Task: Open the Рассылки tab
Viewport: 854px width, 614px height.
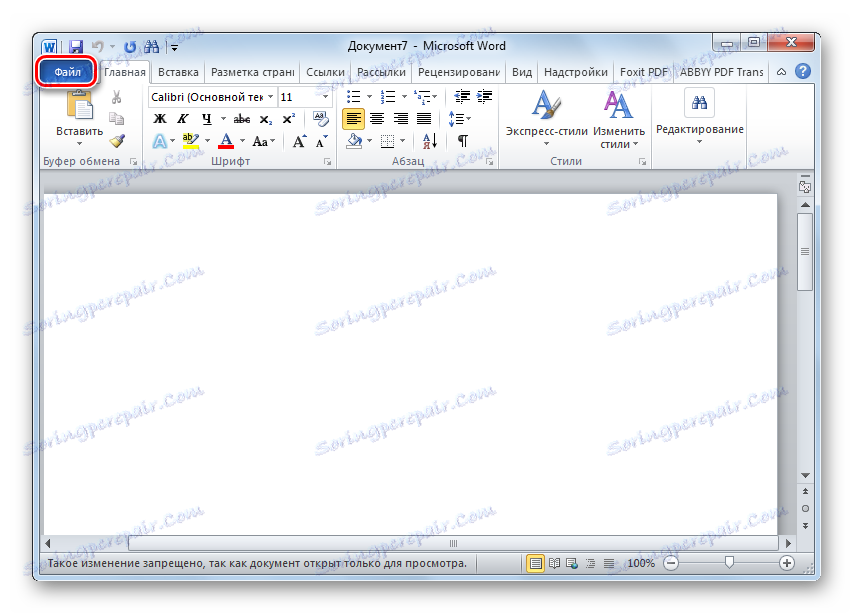Action: click(381, 72)
